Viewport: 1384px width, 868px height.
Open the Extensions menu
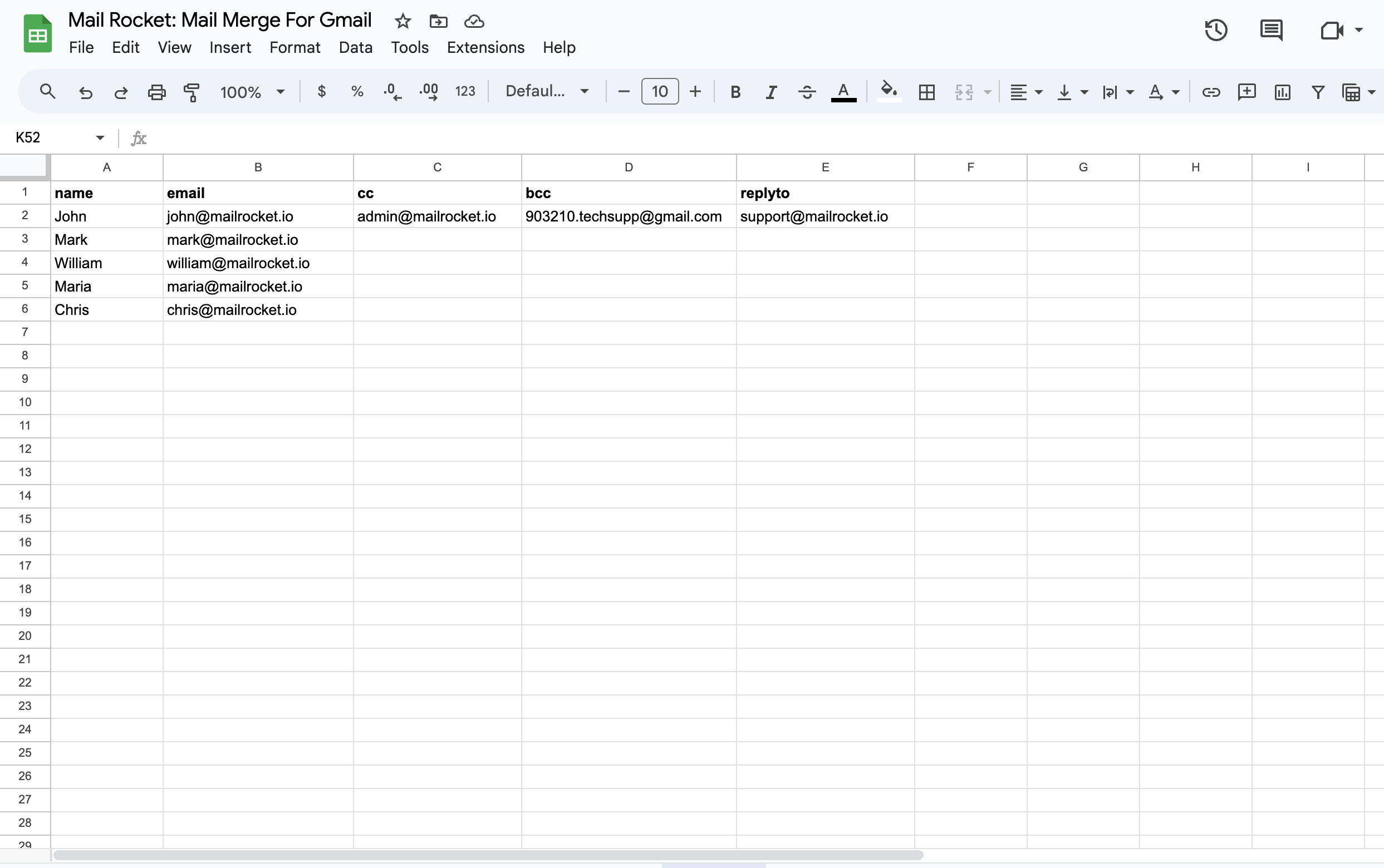(x=485, y=48)
